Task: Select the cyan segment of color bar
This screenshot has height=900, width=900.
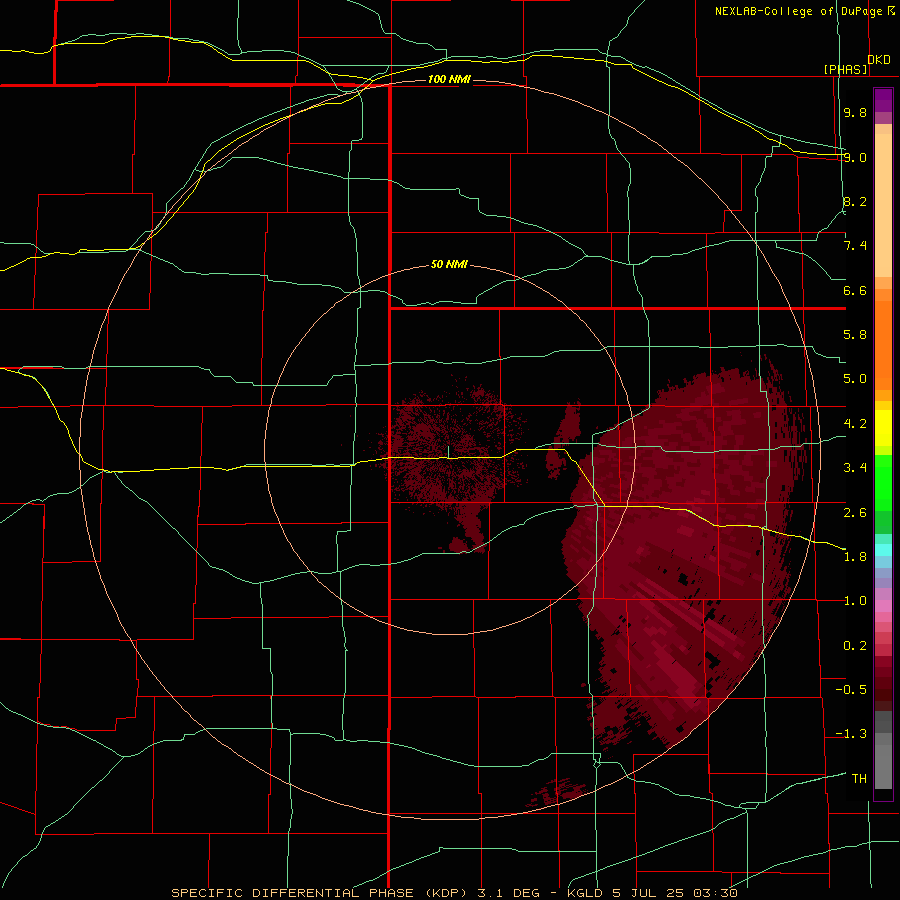Action: [883, 550]
